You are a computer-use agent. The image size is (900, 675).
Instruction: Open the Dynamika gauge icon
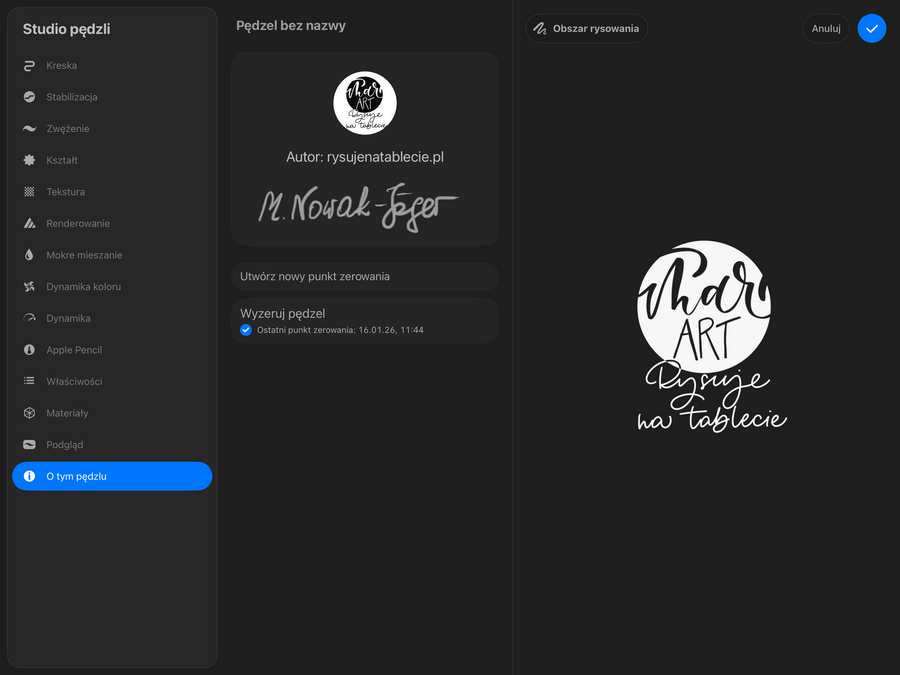click(x=29, y=318)
